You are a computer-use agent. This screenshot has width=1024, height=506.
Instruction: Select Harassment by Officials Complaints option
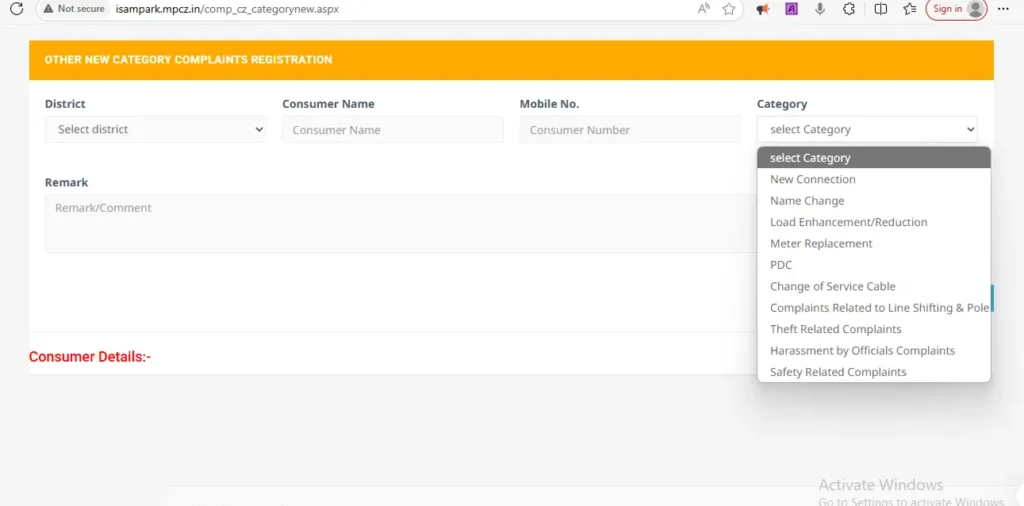click(x=874, y=351)
